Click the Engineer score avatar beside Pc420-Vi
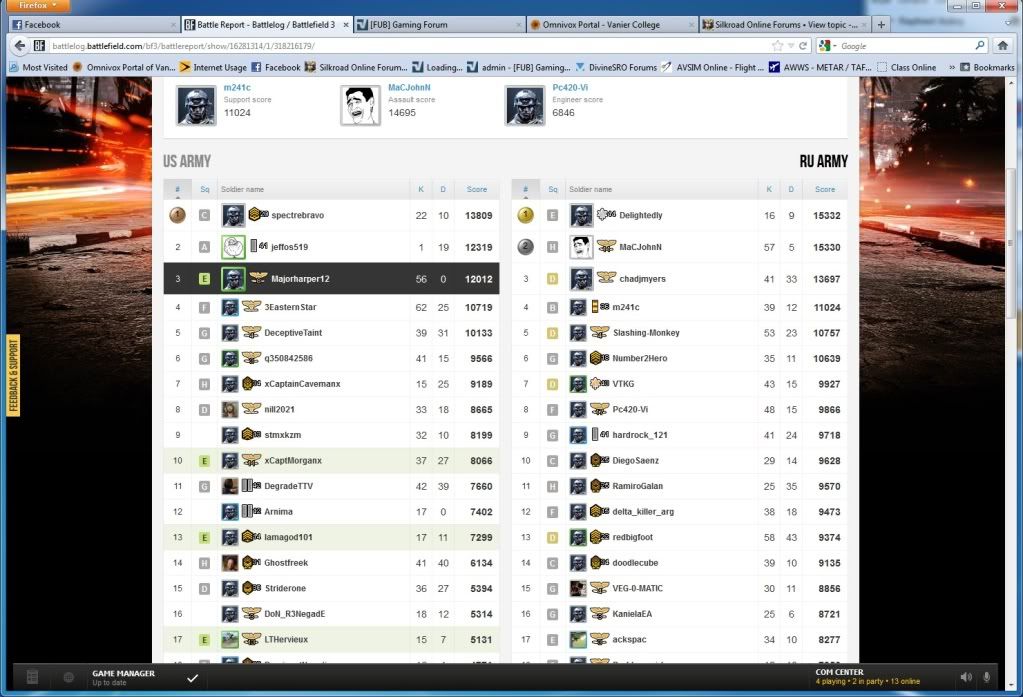Viewport: 1023px width, 697px height. tap(525, 104)
